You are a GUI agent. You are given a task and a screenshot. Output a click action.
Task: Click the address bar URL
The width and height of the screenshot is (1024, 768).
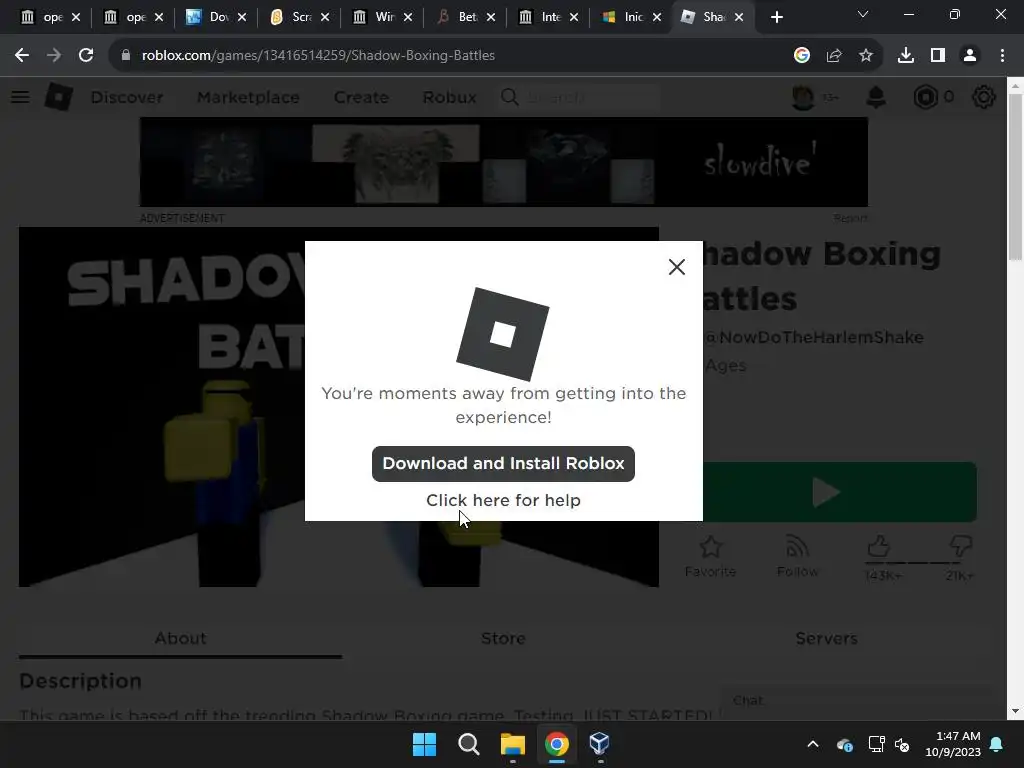[318, 56]
